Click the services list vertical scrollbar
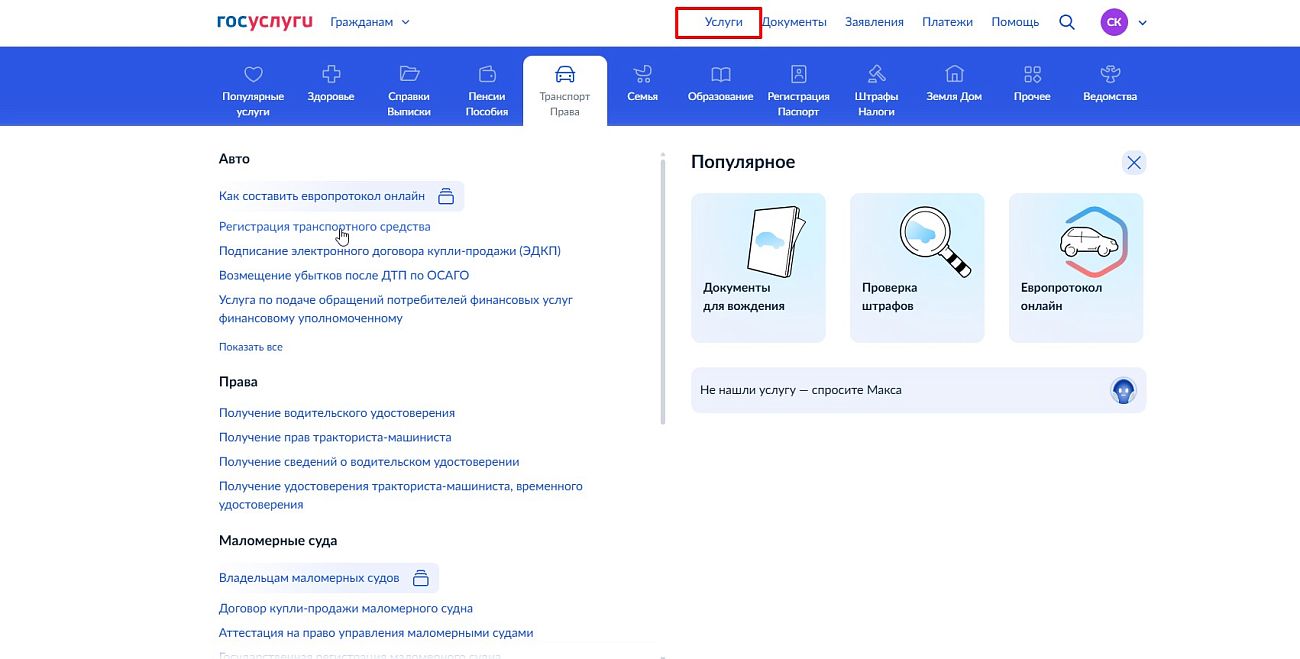This screenshot has height=659, width=1300. tap(662, 290)
